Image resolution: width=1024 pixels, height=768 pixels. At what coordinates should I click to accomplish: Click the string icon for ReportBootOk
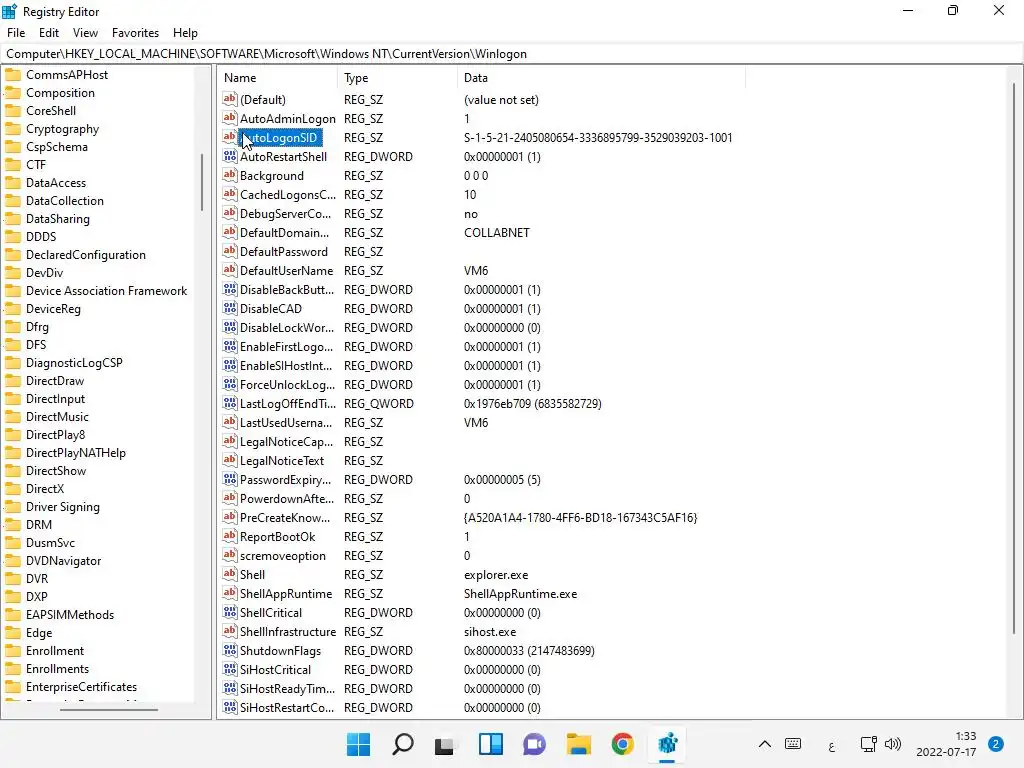pos(229,536)
